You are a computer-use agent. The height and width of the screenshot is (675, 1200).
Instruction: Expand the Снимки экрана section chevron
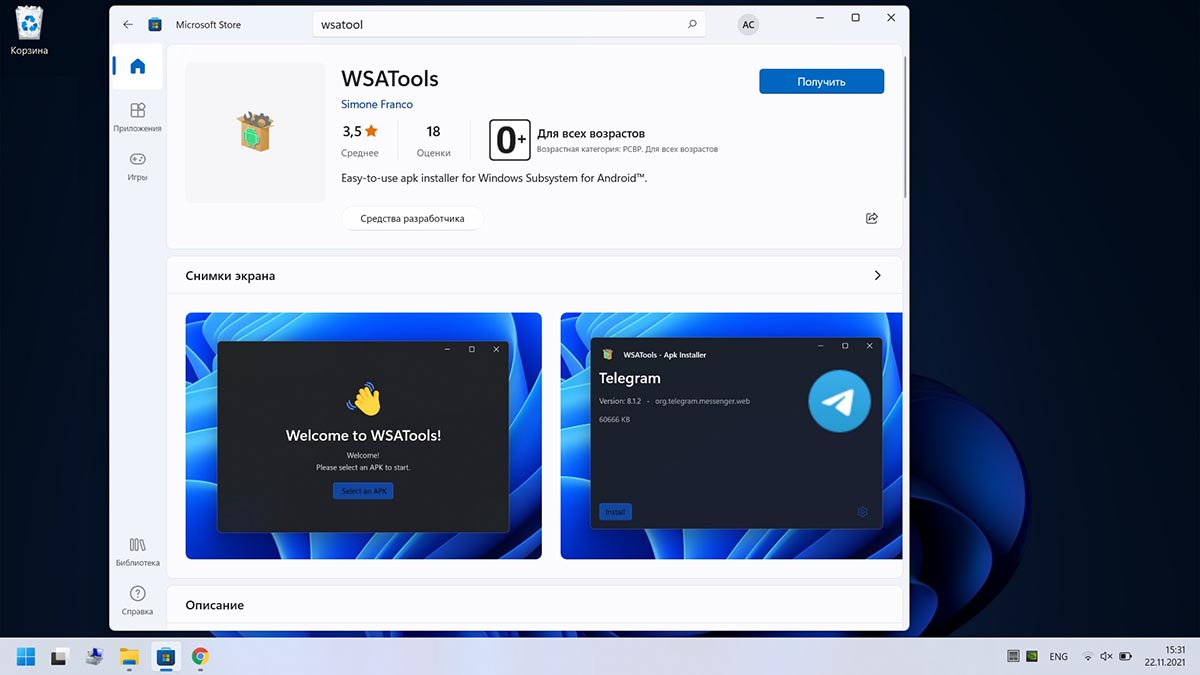pyautogui.click(x=877, y=275)
